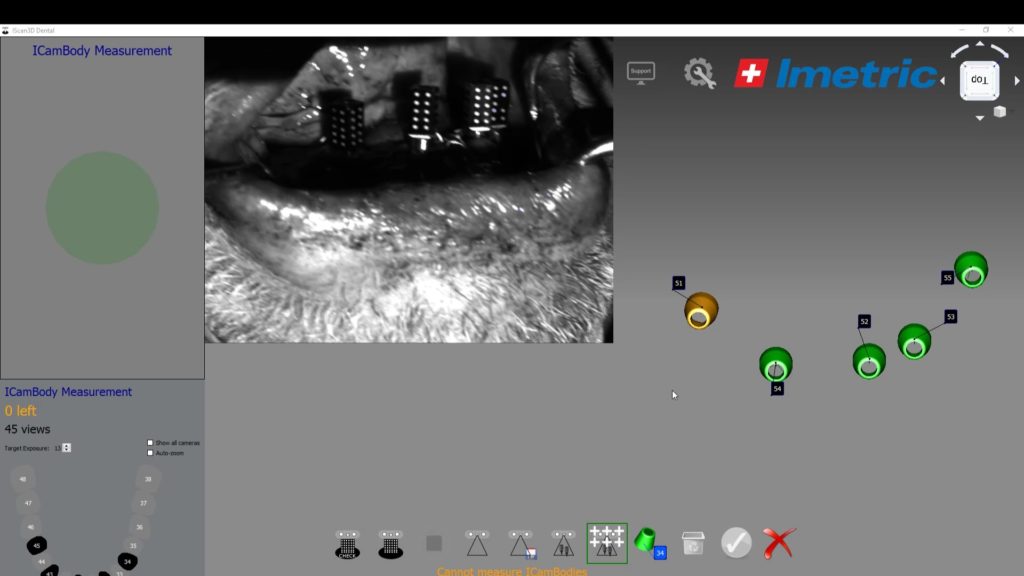Click the Support monitor icon
This screenshot has width=1024, height=576.
point(641,72)
